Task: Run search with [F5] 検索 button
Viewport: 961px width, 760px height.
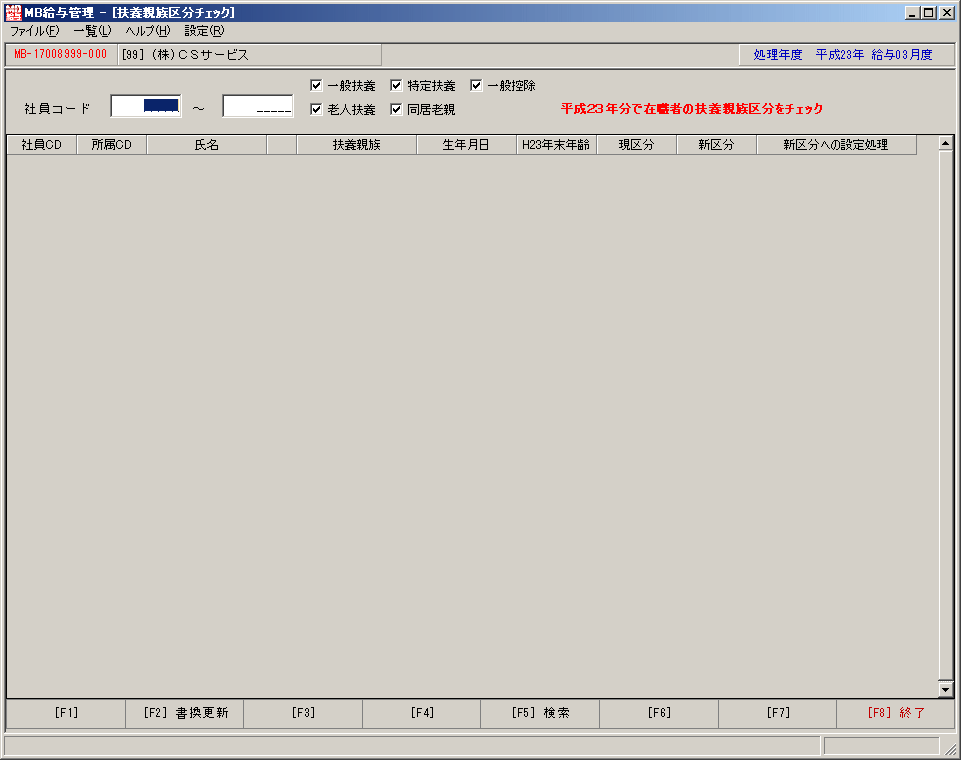Action: [x=541, y=713]
